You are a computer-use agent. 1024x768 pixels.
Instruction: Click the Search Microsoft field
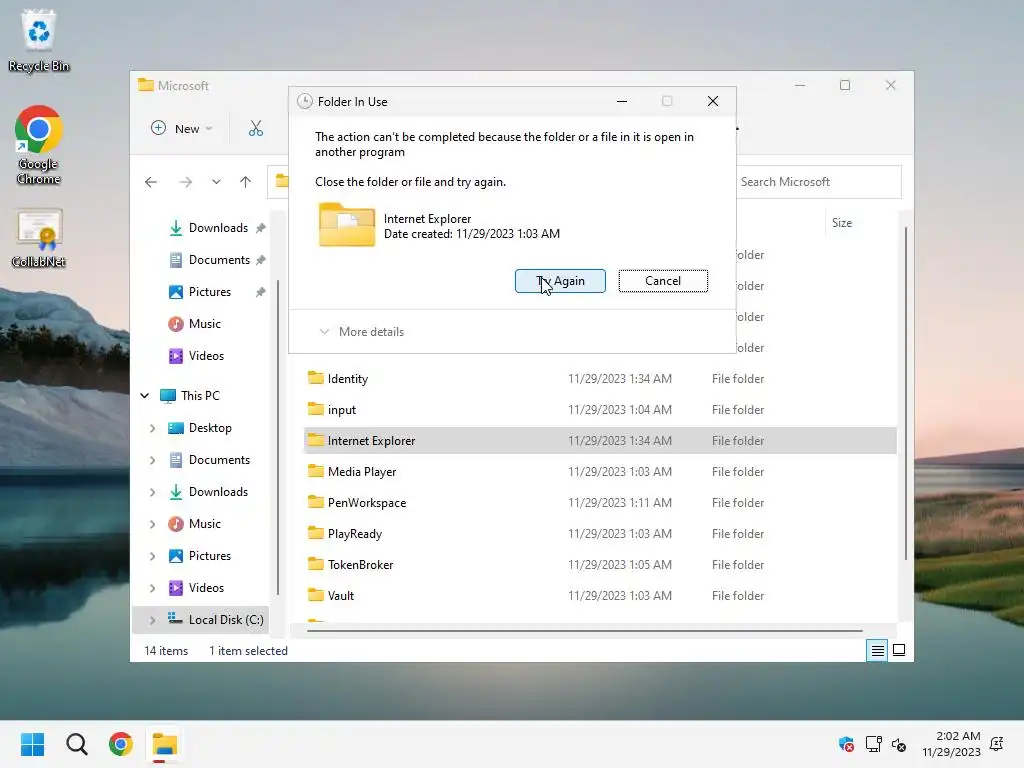pyautogui.click(x=819, y=182)
